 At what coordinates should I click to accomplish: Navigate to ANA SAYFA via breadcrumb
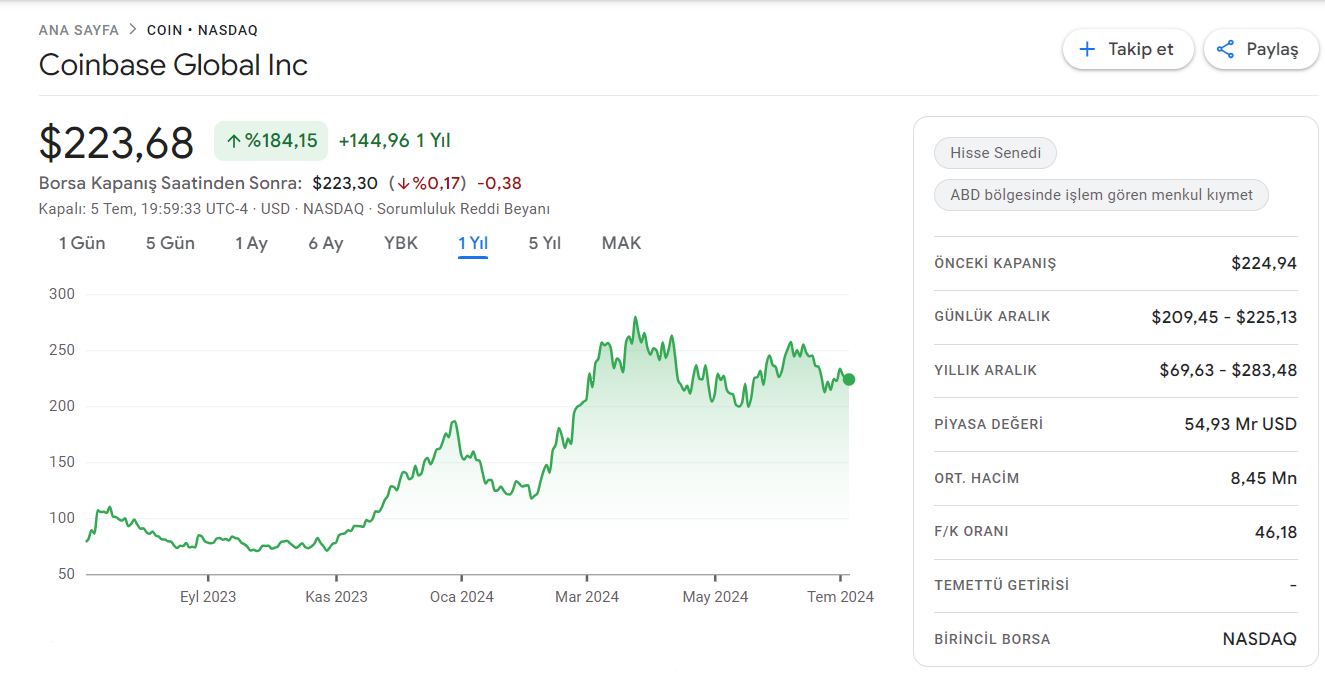(x=79, y=29)
